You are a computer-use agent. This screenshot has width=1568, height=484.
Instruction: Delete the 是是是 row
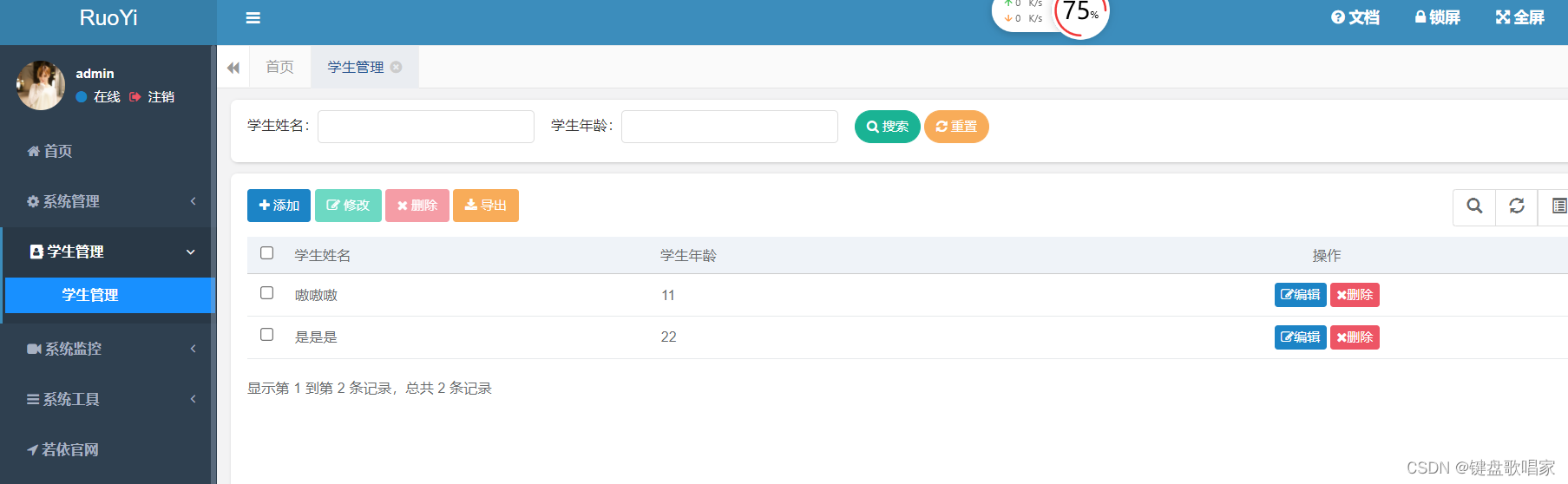click(x=1355, y=337)
